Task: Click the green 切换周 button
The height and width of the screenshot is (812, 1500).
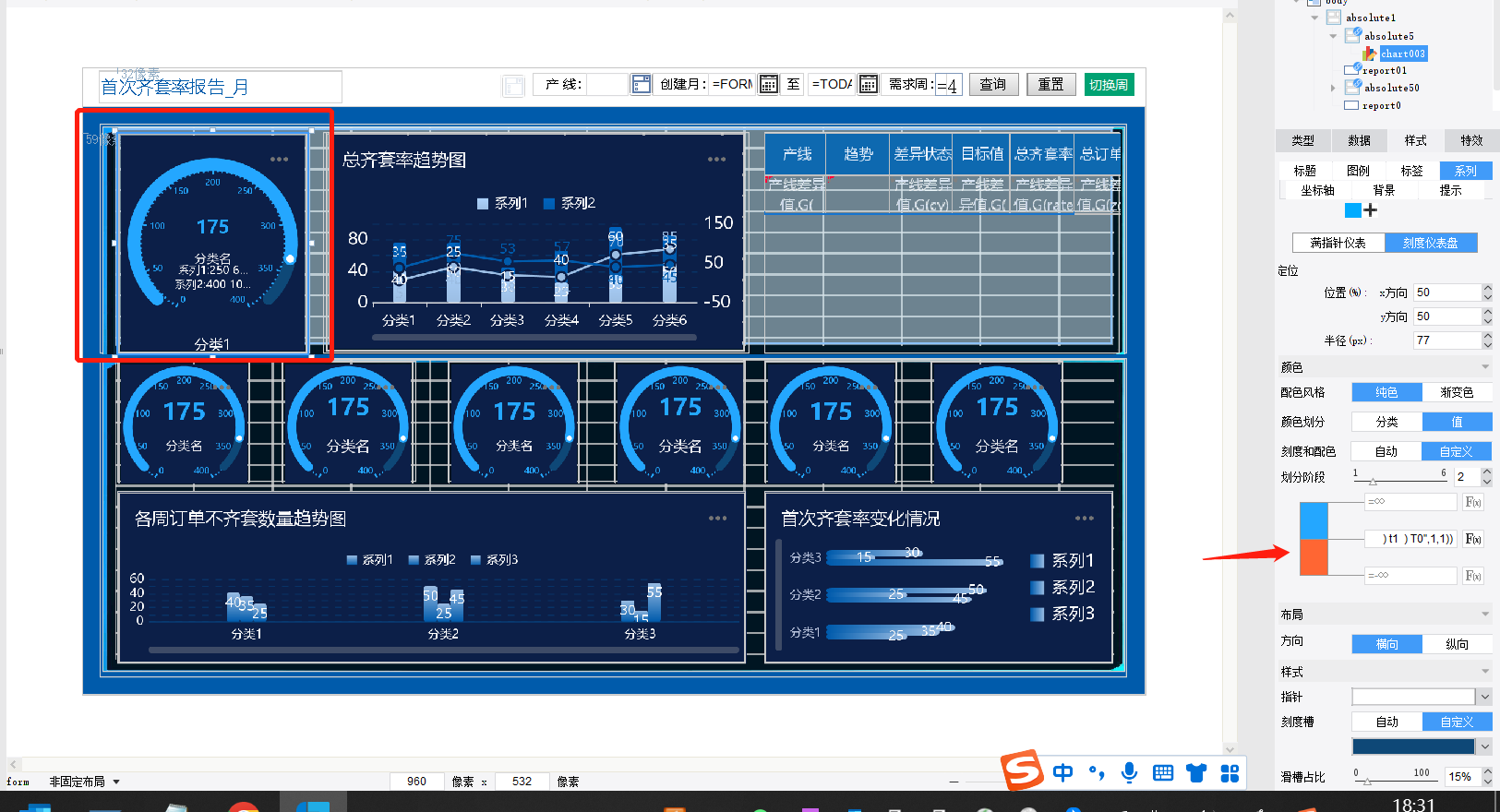Action: point(1109,85)
